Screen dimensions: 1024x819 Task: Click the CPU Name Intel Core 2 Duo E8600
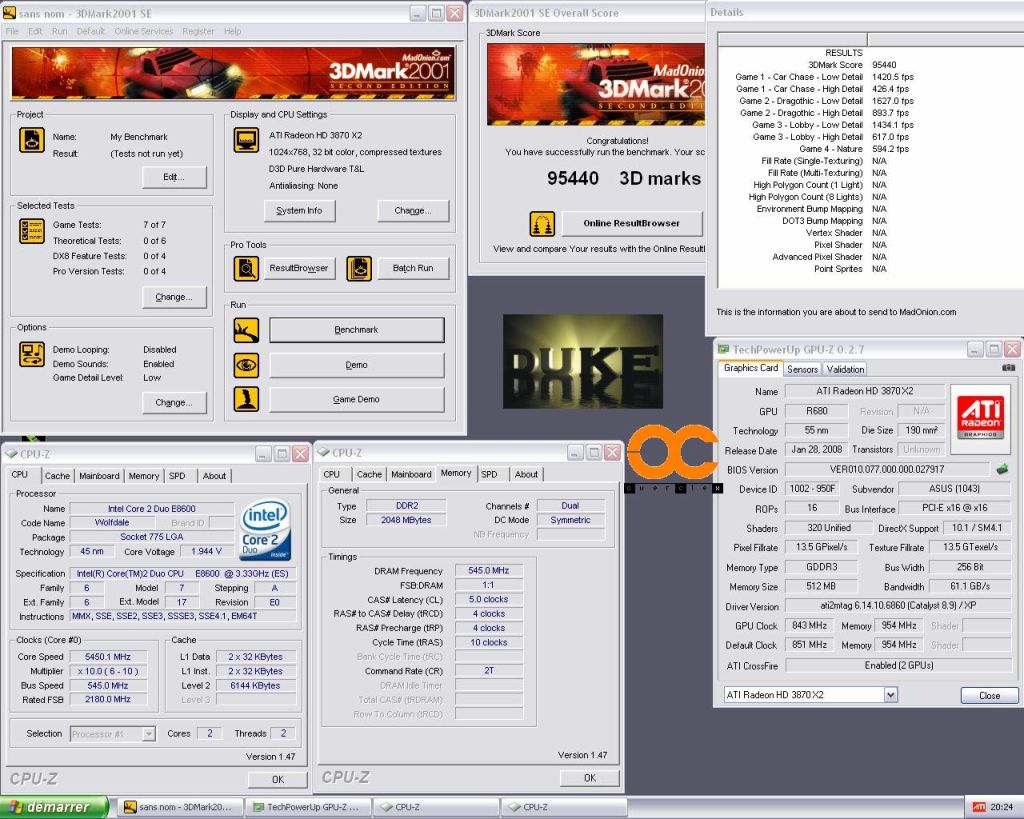point(152,509)
